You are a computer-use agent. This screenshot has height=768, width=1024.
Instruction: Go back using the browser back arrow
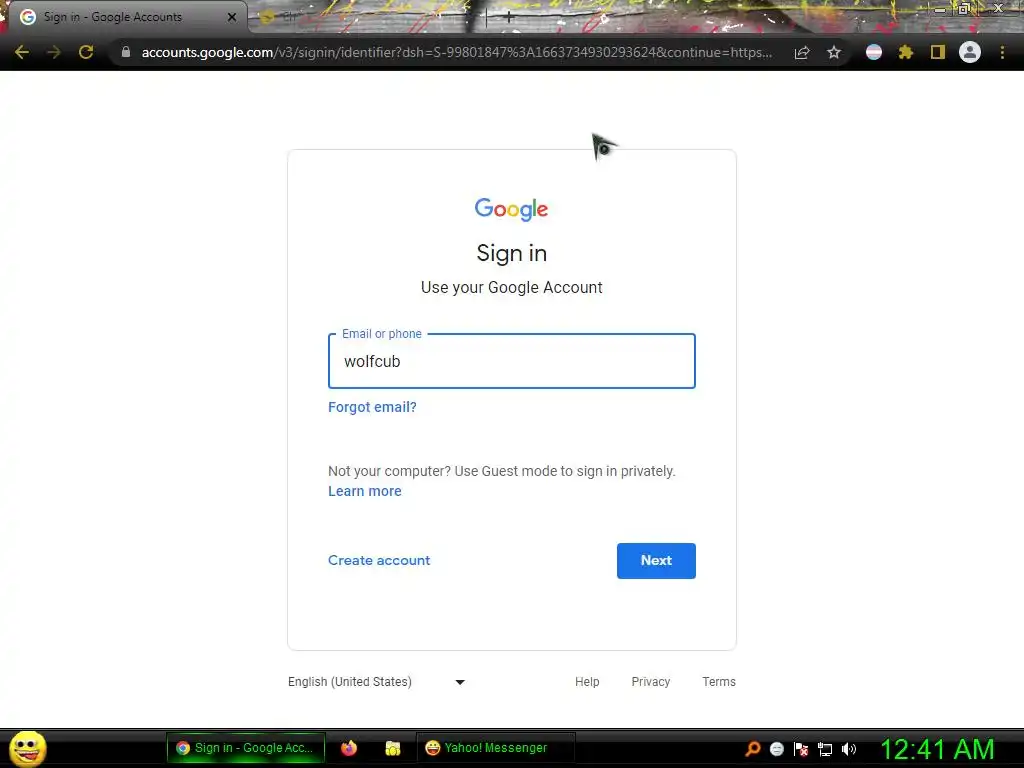(22, 52)
